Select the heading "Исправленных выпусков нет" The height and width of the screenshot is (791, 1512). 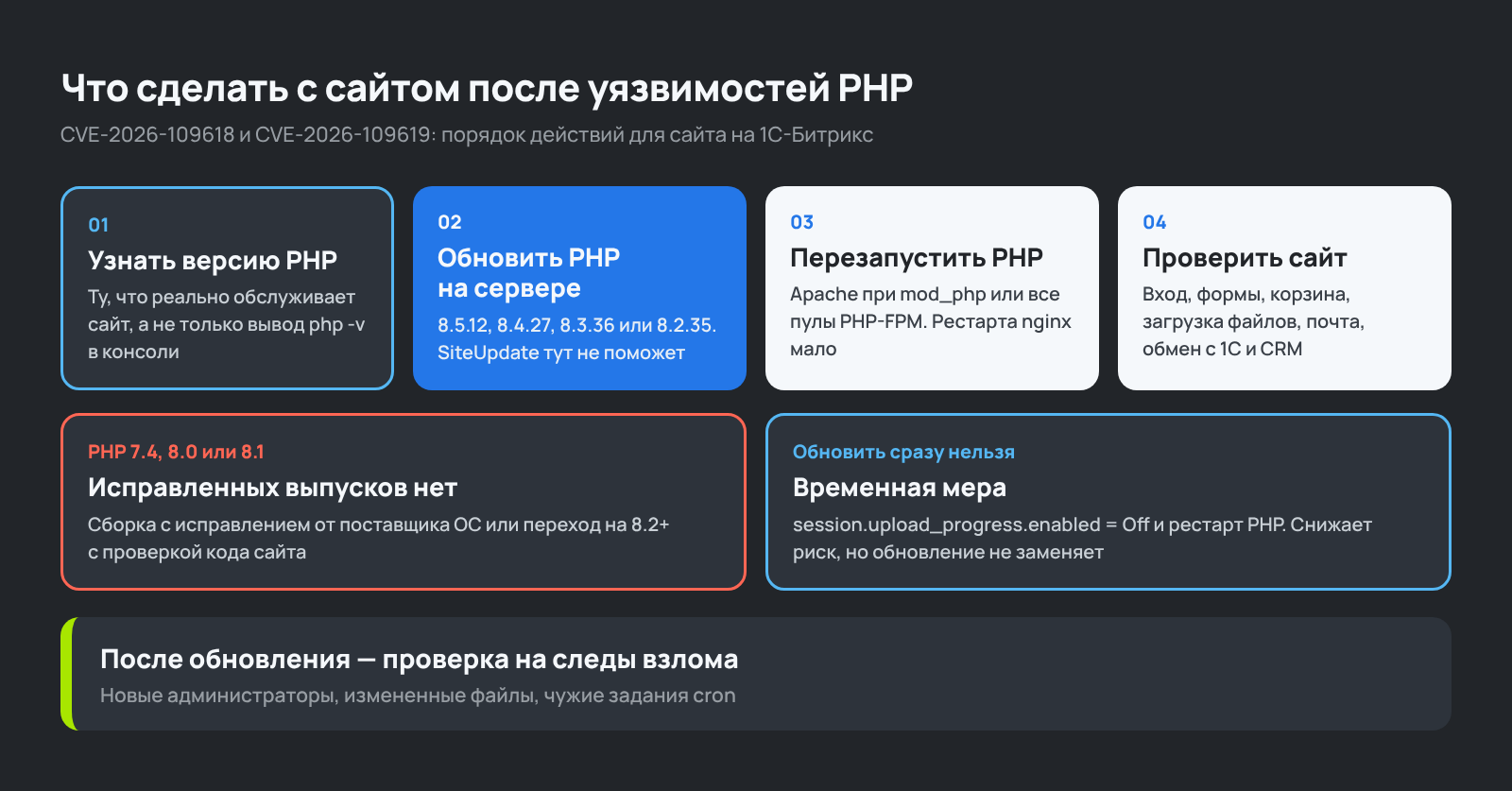click(272, 488)
